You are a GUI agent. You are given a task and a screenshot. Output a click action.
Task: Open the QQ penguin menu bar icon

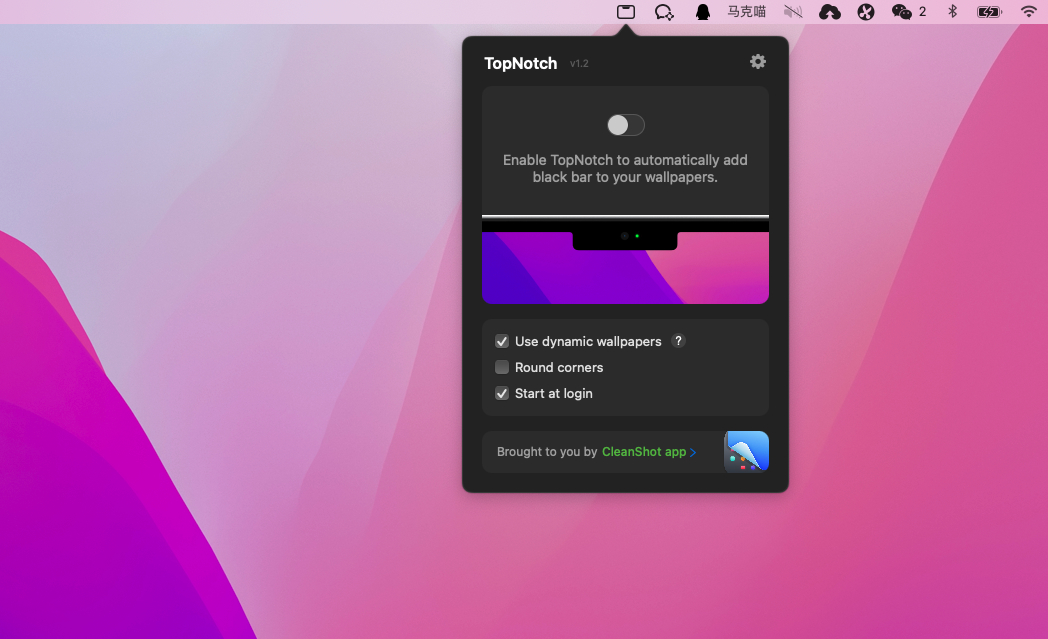pos(703,12)
